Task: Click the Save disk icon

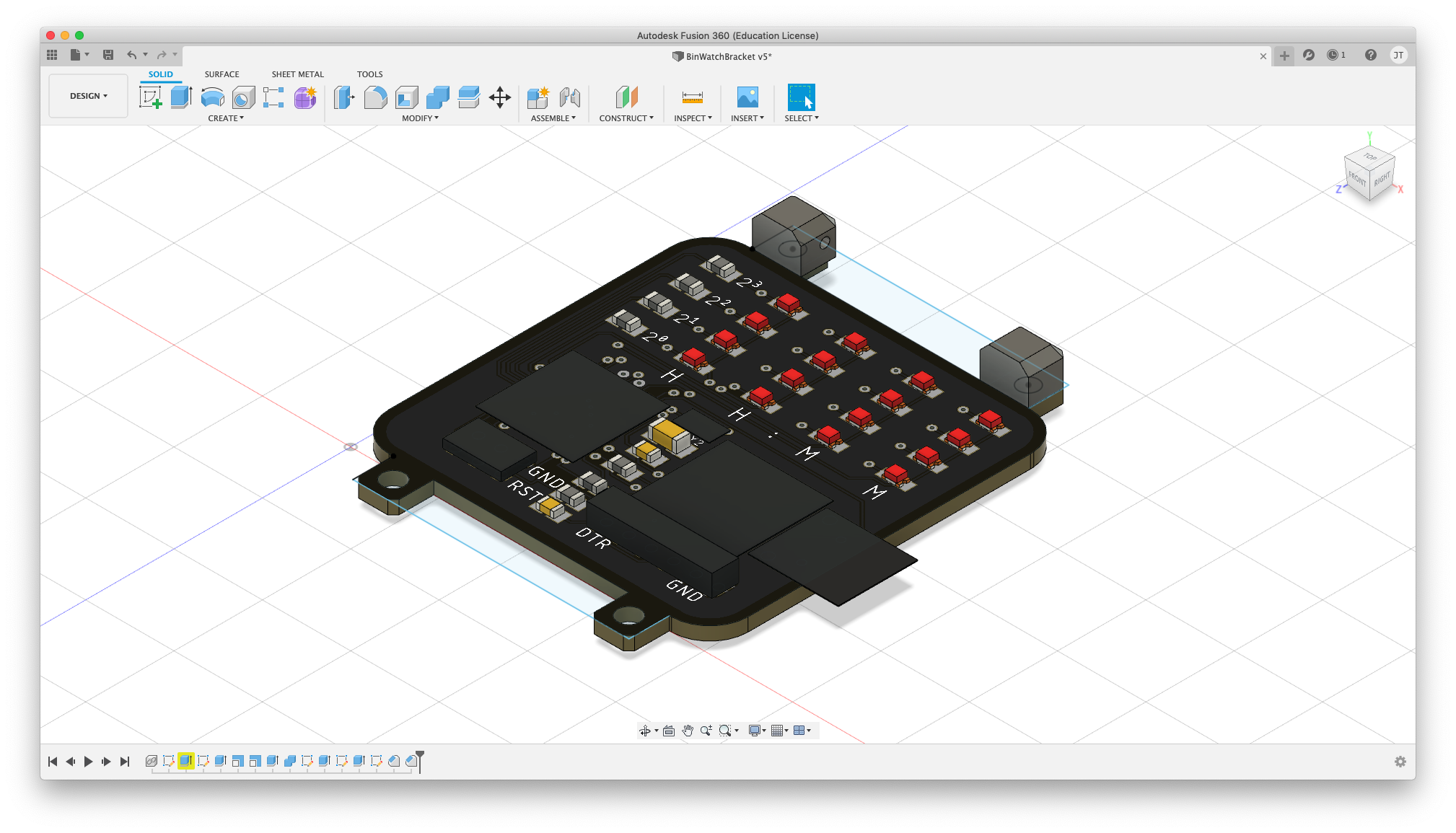Action: 108,55
